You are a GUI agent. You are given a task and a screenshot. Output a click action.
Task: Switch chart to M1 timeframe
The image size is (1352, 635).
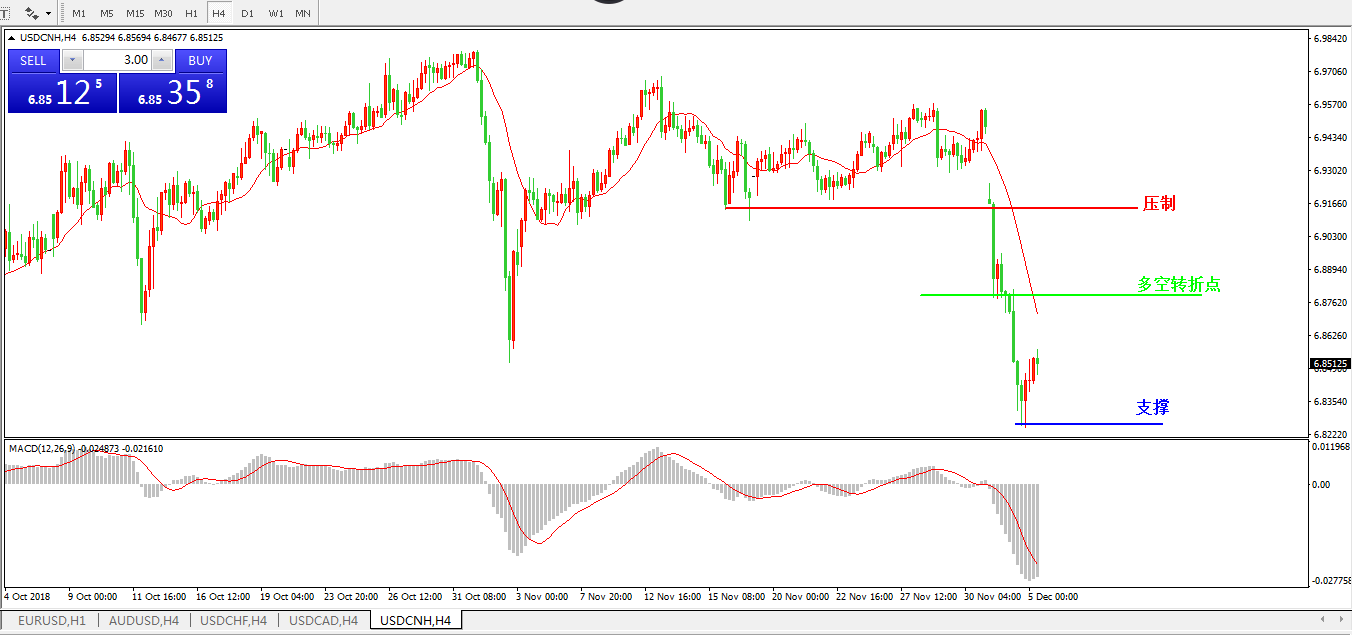79,13
